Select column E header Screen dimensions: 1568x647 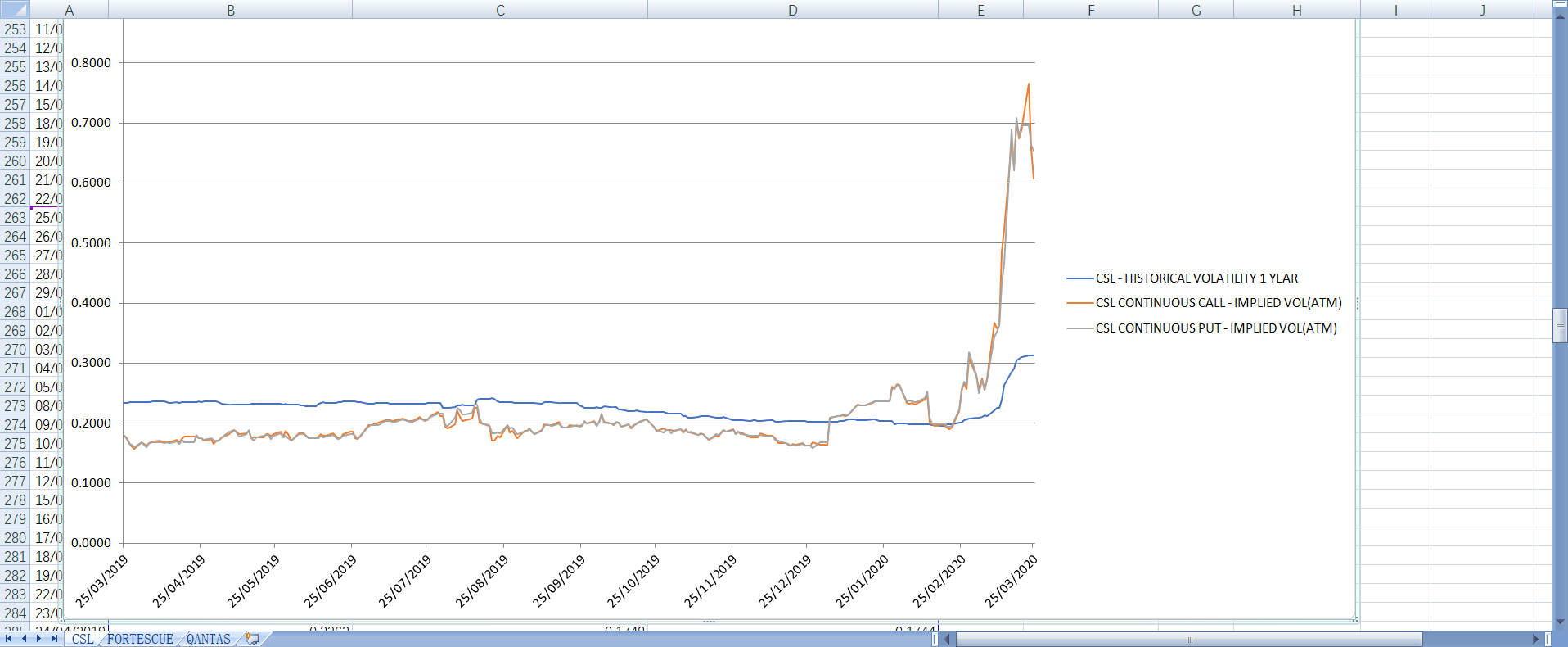click(x=980, y=10)
